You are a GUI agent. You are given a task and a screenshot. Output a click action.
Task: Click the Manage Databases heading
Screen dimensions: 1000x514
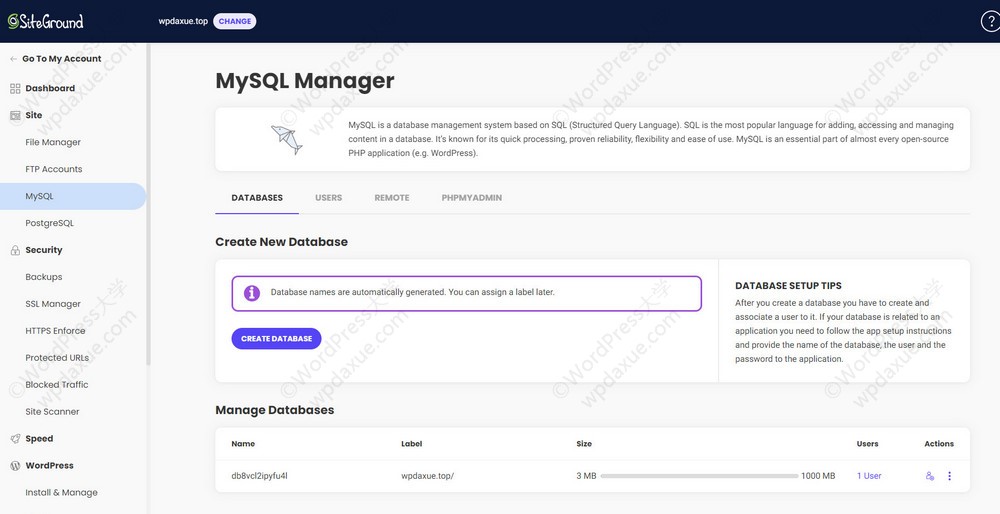click(x=275, y=410)
